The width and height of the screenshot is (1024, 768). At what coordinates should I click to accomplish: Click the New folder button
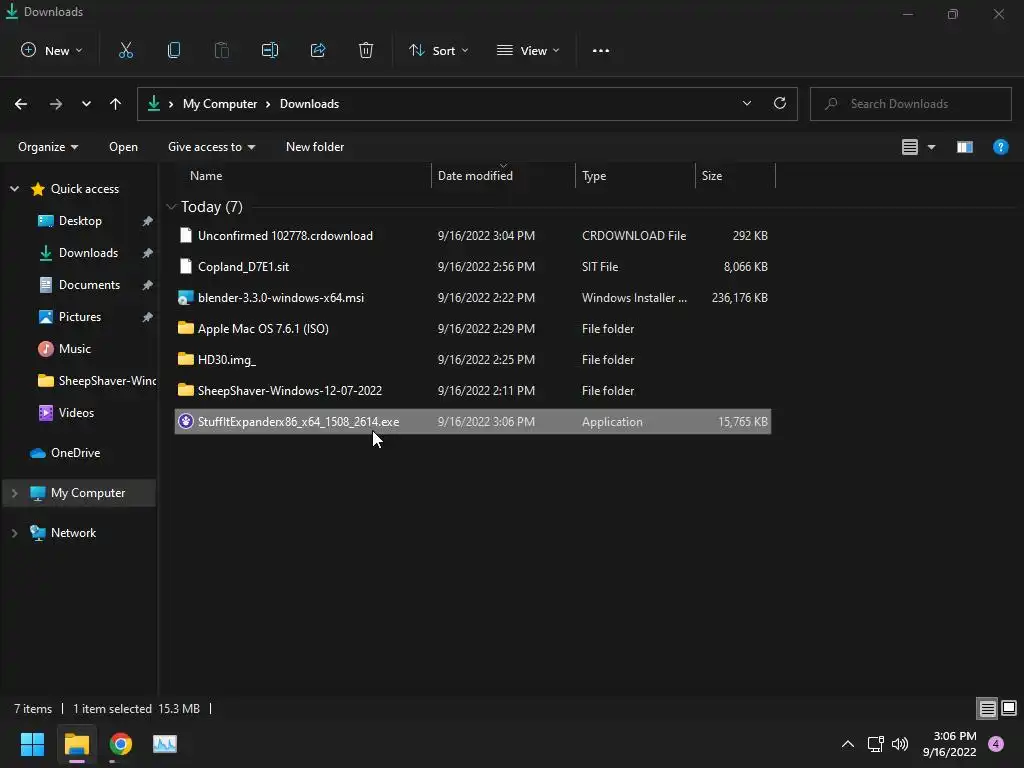coord(315,147)
